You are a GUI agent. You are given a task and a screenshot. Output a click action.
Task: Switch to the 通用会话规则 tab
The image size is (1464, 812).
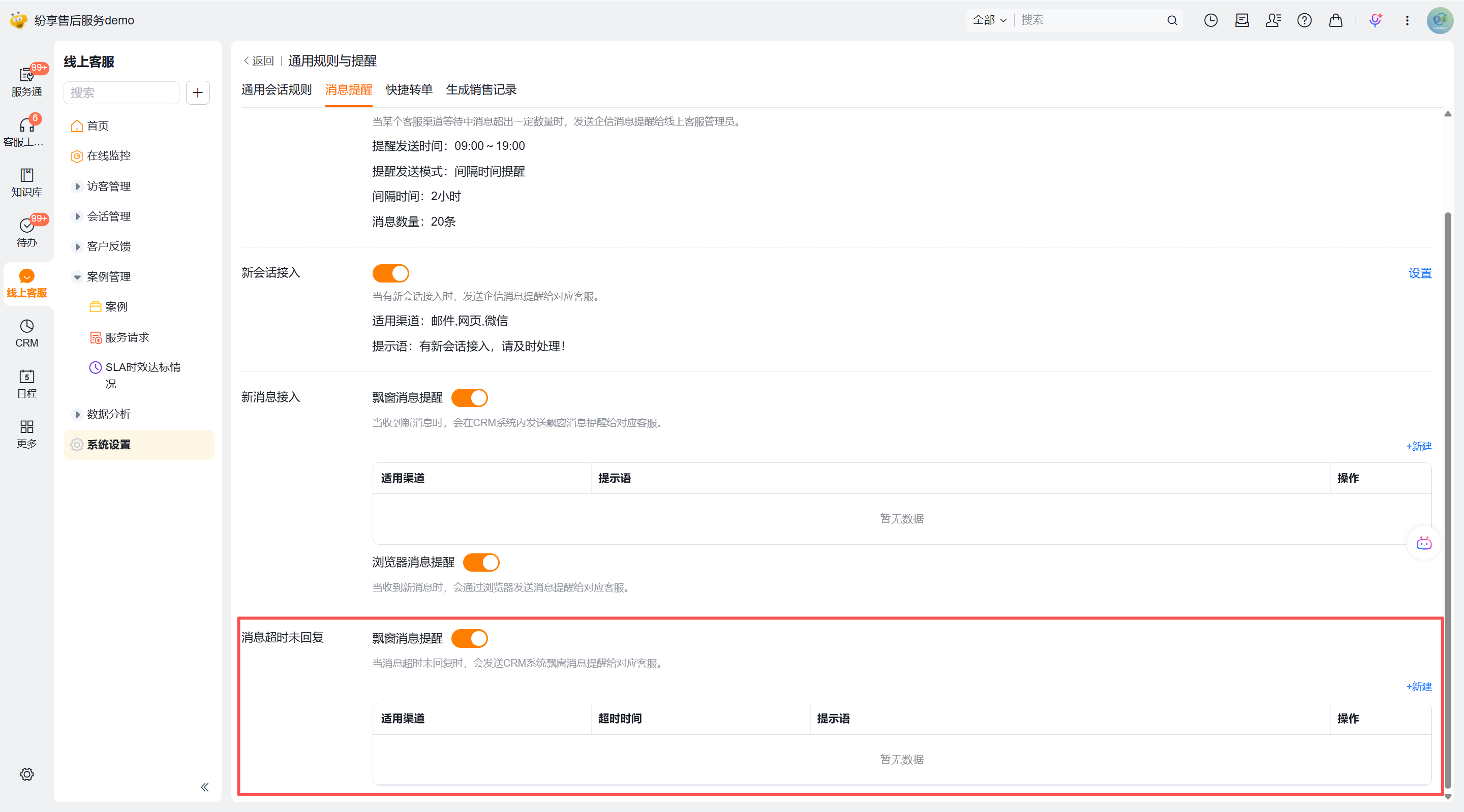[276, 90]
